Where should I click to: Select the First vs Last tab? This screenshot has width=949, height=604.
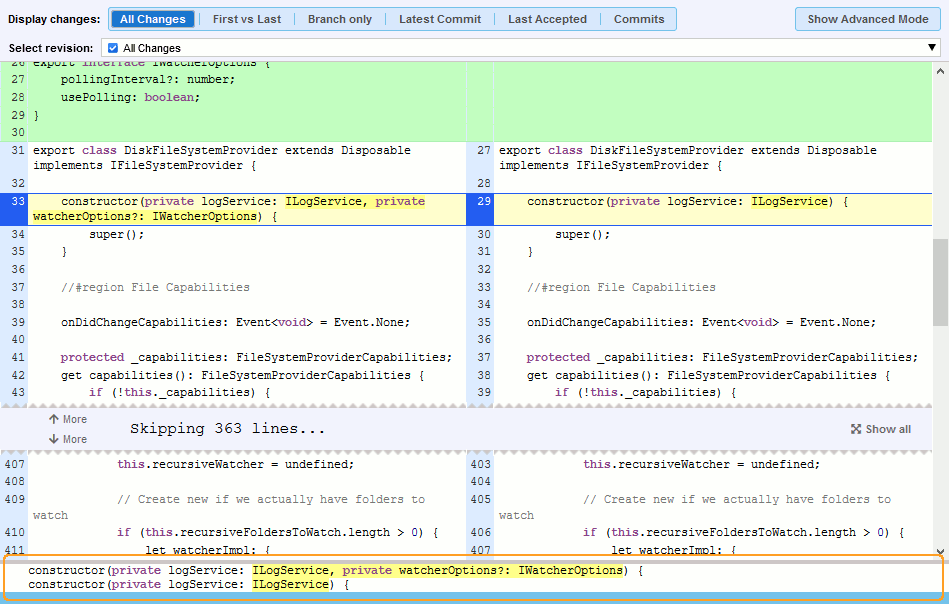click(x=247, y=19)
